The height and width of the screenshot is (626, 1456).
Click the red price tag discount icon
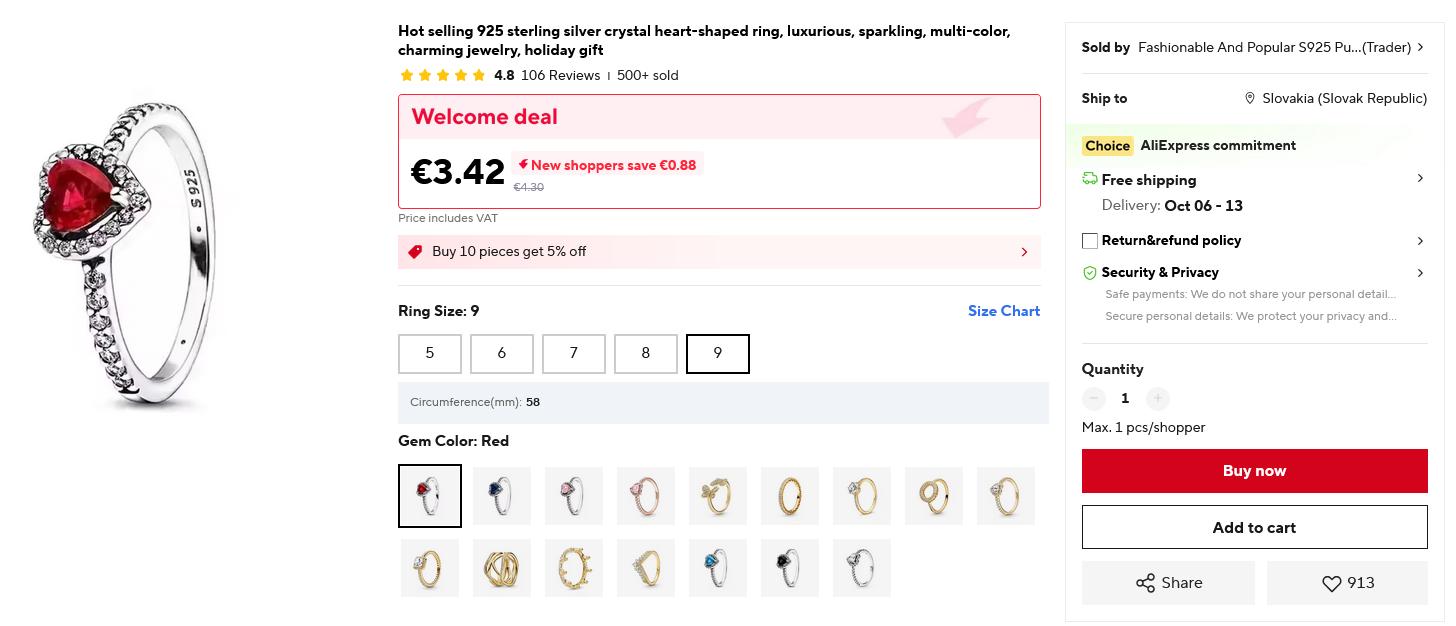coord(415,252)
